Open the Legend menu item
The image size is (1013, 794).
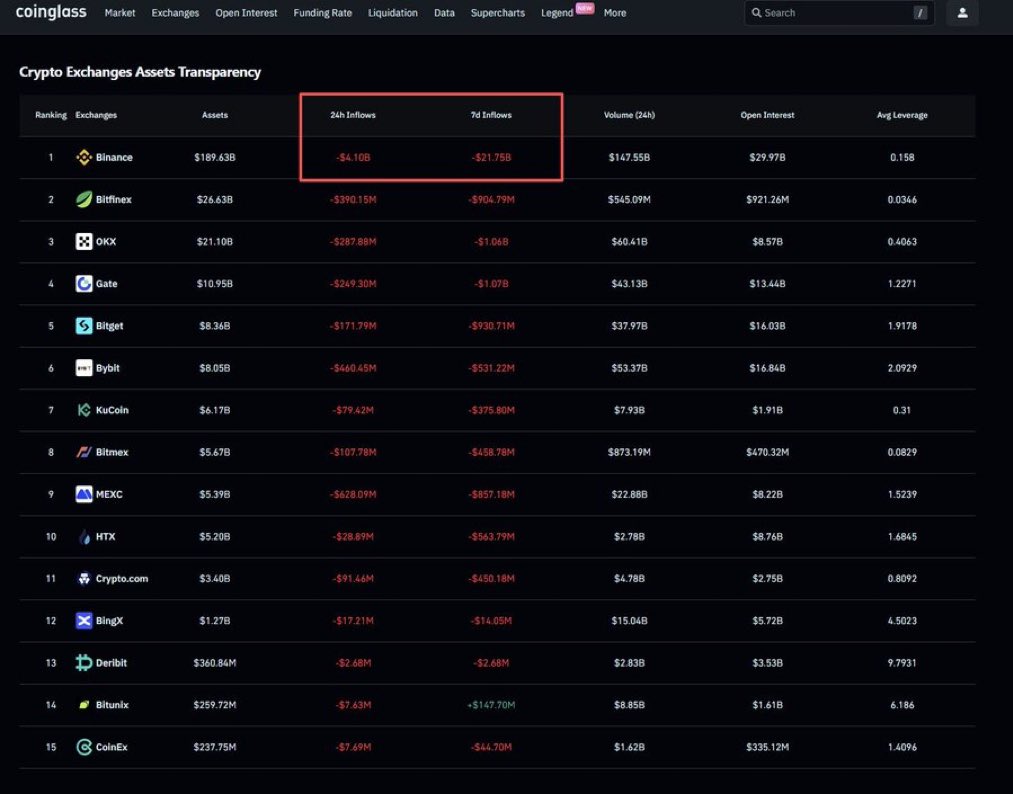click(x=557, y=13)
